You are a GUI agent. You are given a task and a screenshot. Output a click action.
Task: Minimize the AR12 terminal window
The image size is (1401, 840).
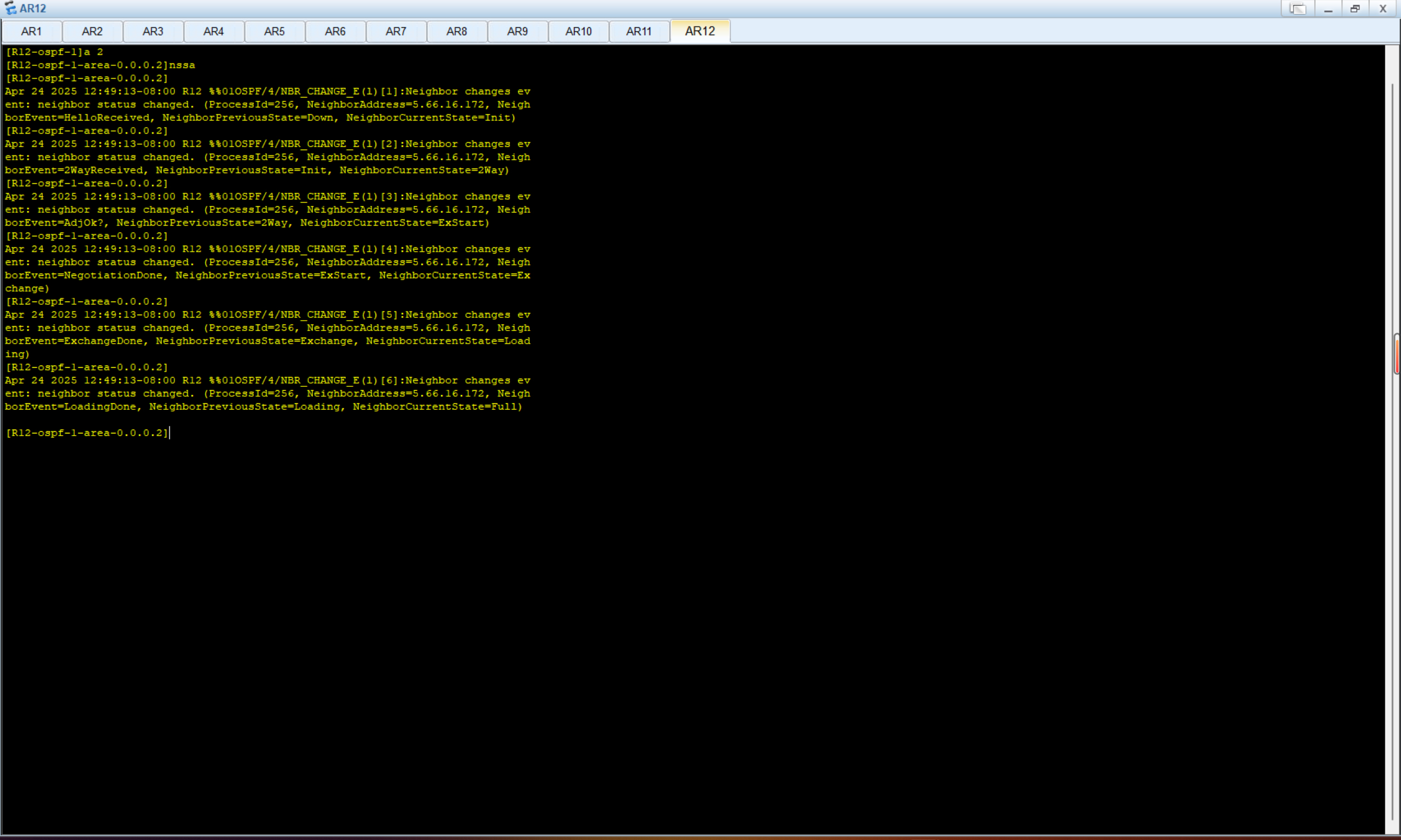(x=1328, y=9)
